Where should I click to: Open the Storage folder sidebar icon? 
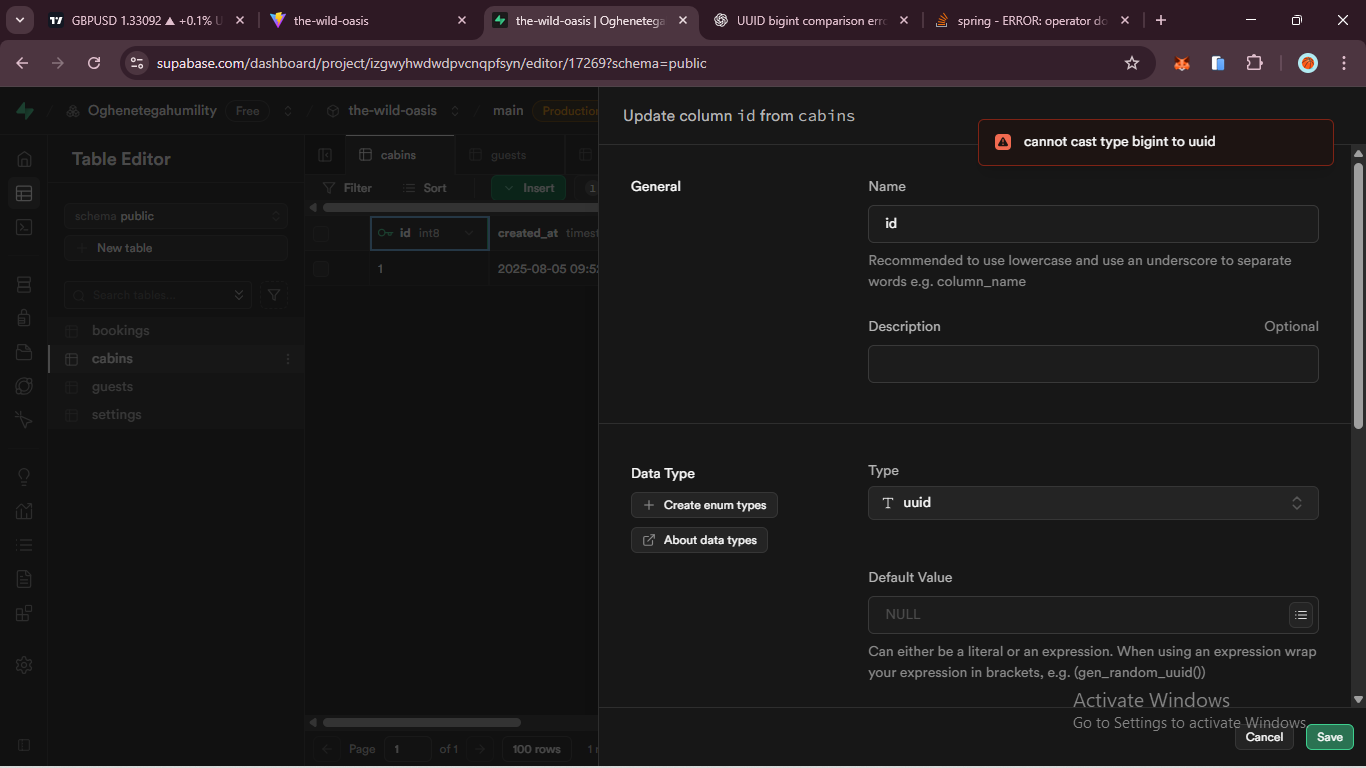[x=24, y=352]
